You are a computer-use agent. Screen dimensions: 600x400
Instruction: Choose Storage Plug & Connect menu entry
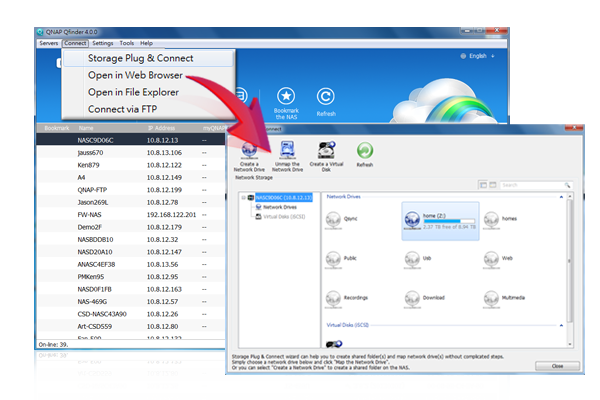[x=141, y=58]
